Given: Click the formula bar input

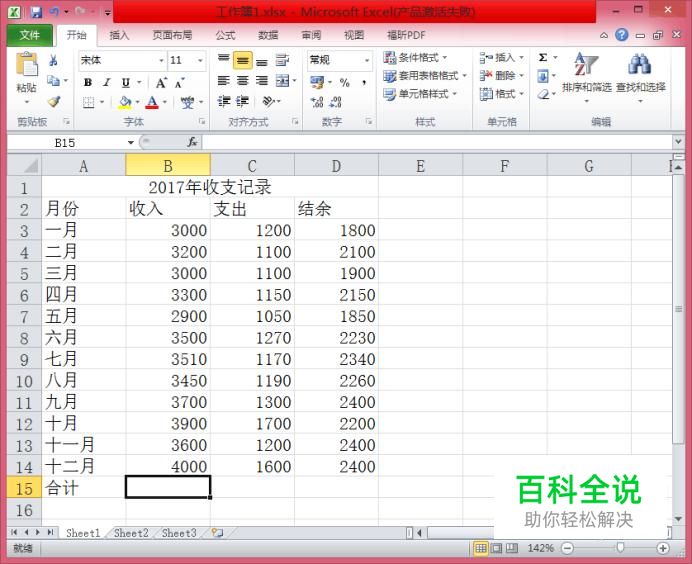Looking at the screenshot, I should [437, 142].
